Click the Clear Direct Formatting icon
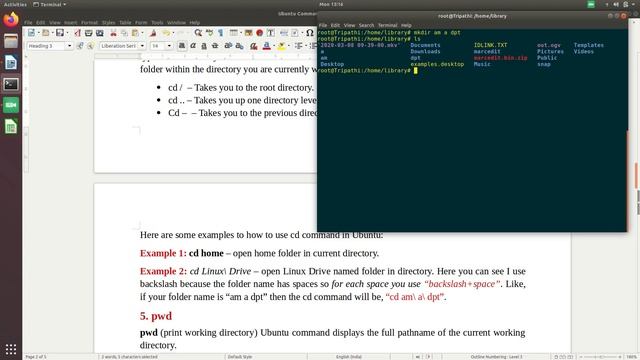This screenshot has width=640, height=360. 253,46
